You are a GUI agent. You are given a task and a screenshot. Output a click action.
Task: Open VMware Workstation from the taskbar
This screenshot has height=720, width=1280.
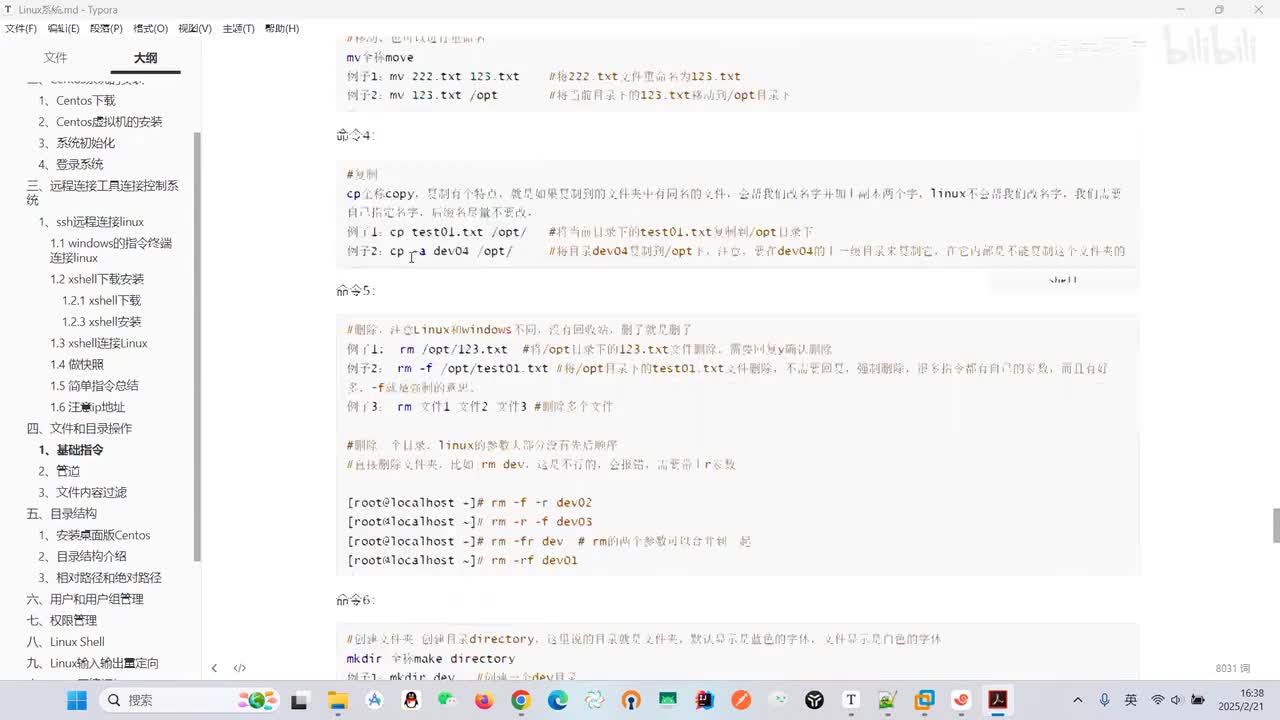coord(925,700)
